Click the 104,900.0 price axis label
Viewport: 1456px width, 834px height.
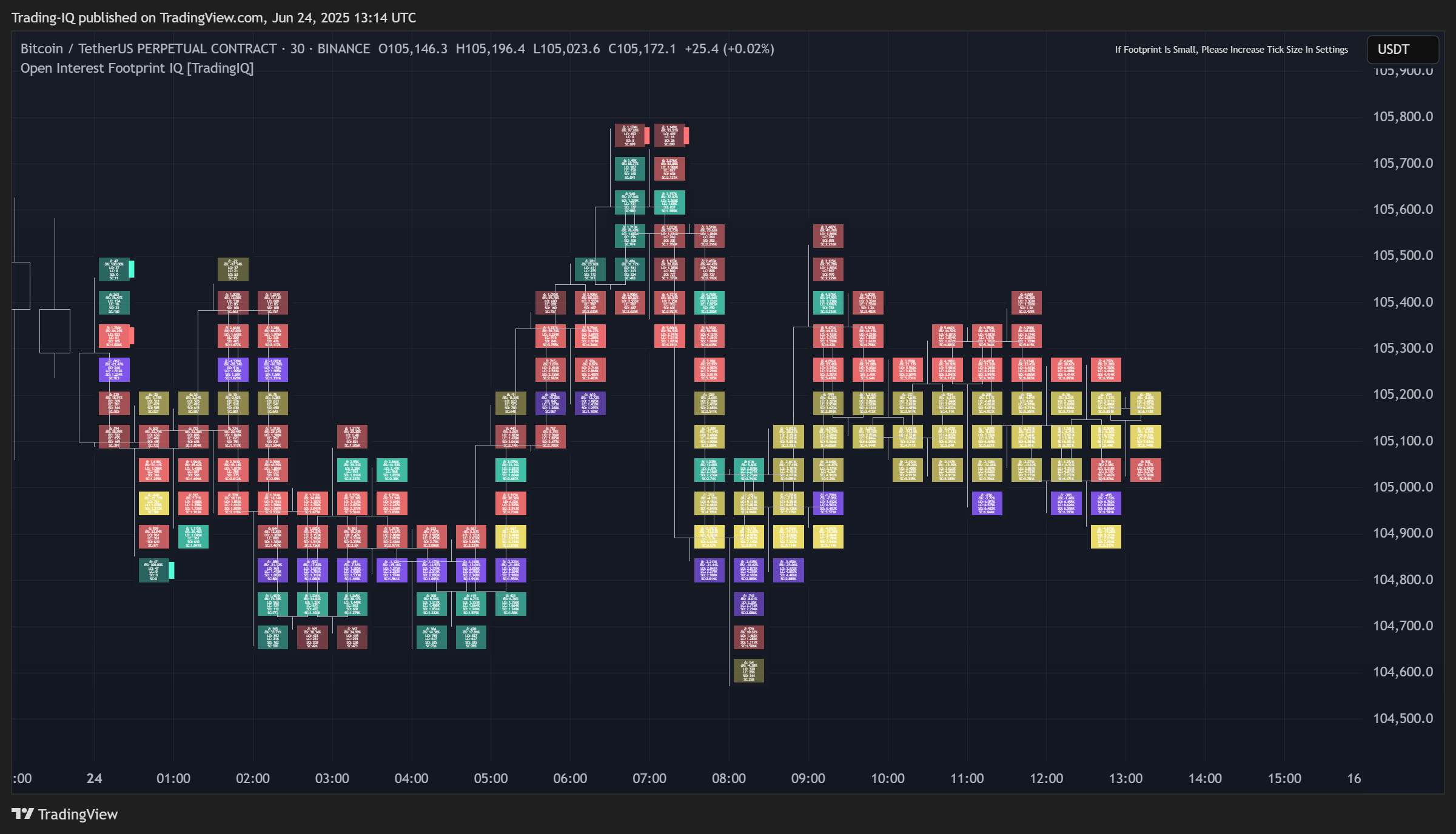click(x=1403, y=533)
